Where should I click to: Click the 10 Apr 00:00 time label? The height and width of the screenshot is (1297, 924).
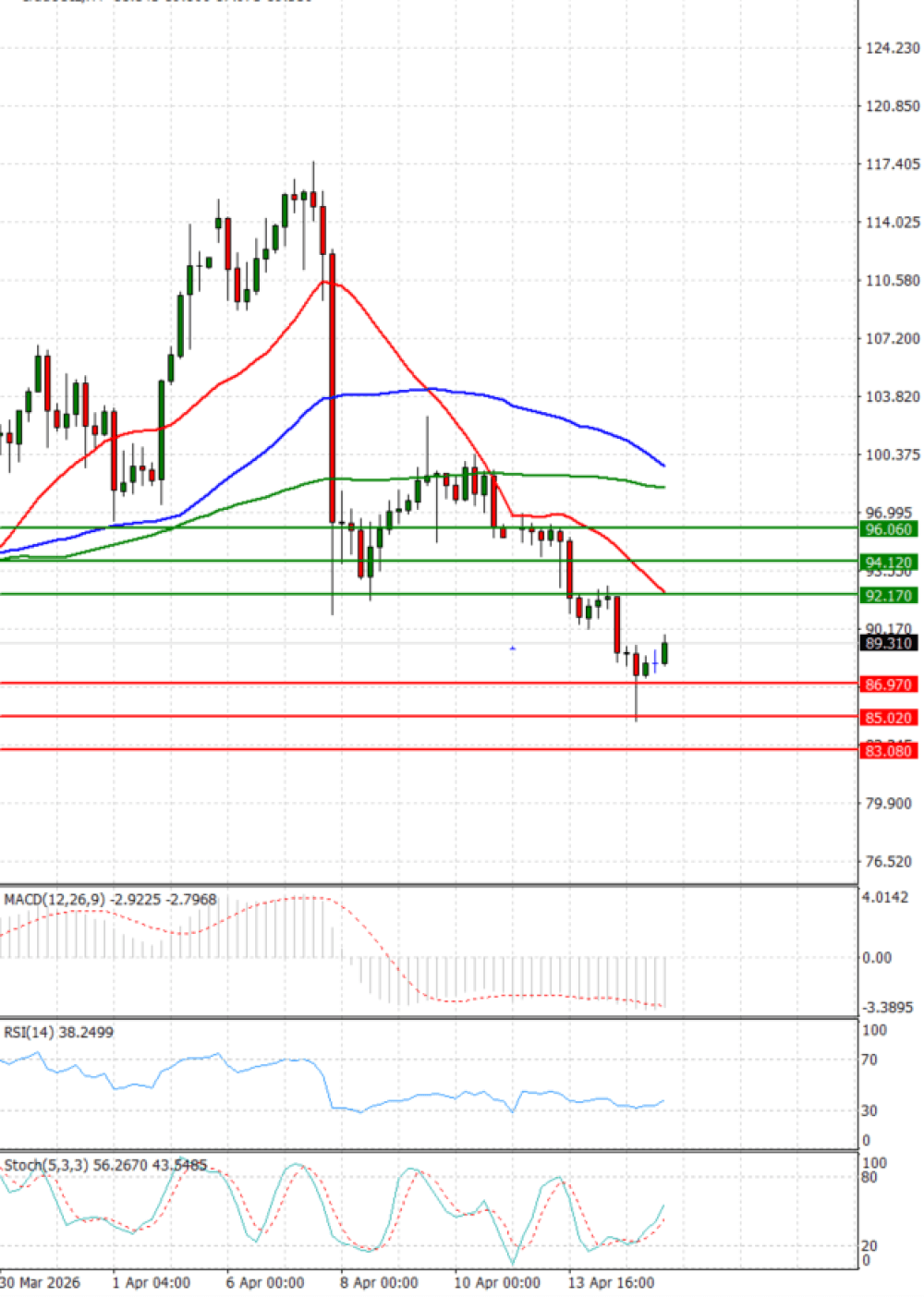(x=497, y=1282)
